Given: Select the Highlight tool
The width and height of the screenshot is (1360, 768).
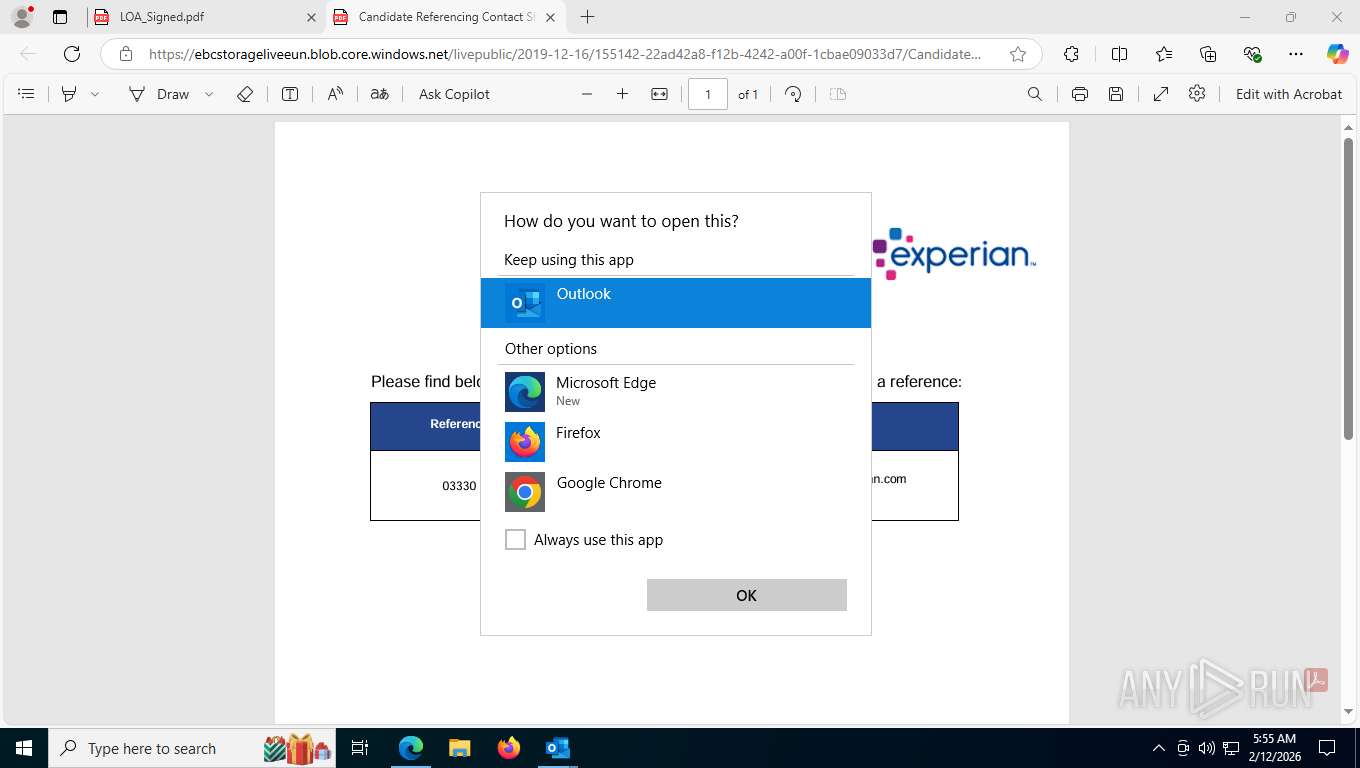Looking at the screenshot, I should [x=69, y=94].
